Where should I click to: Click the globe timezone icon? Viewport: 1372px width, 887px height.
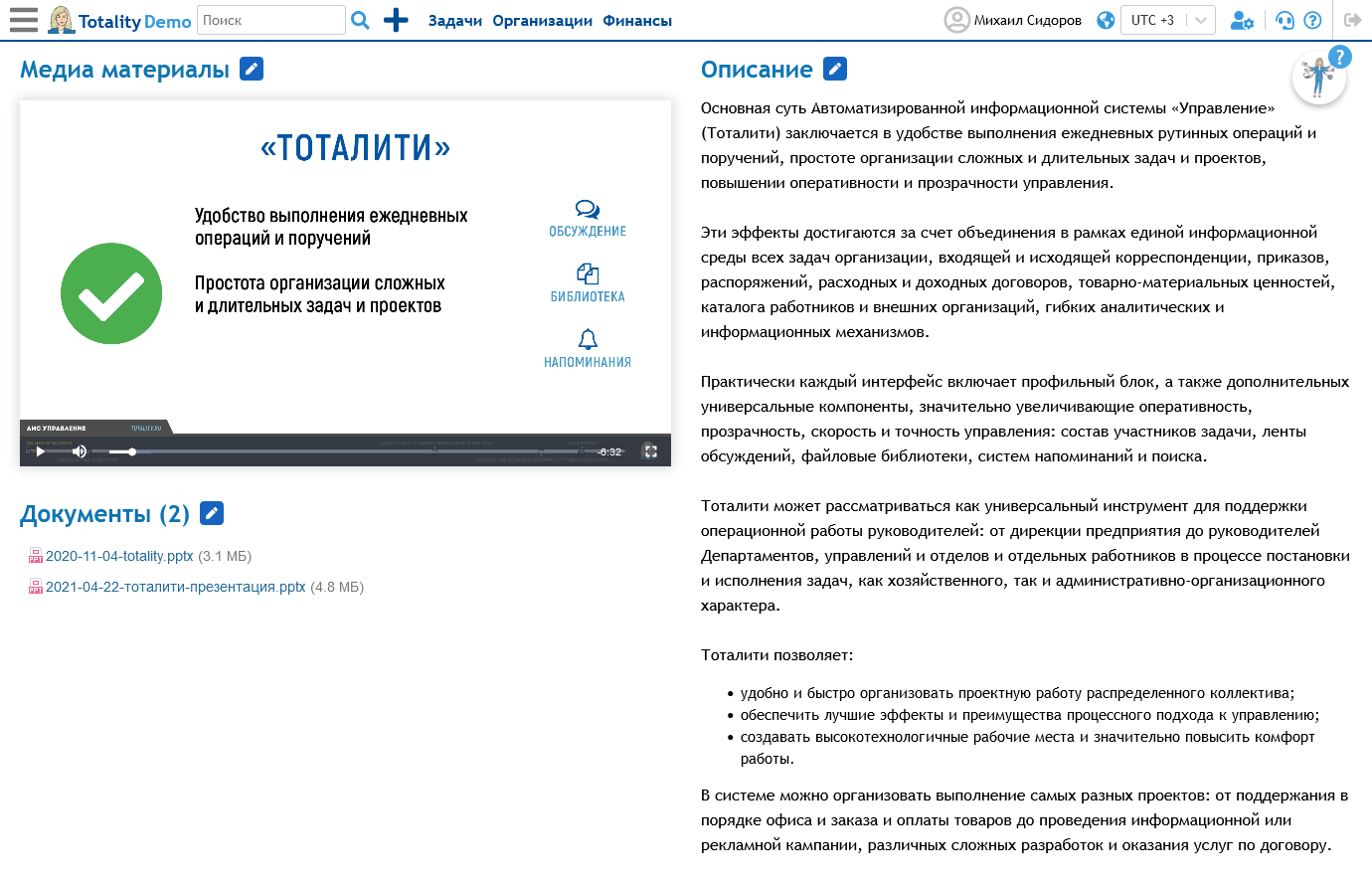(x=1106, y=20)
